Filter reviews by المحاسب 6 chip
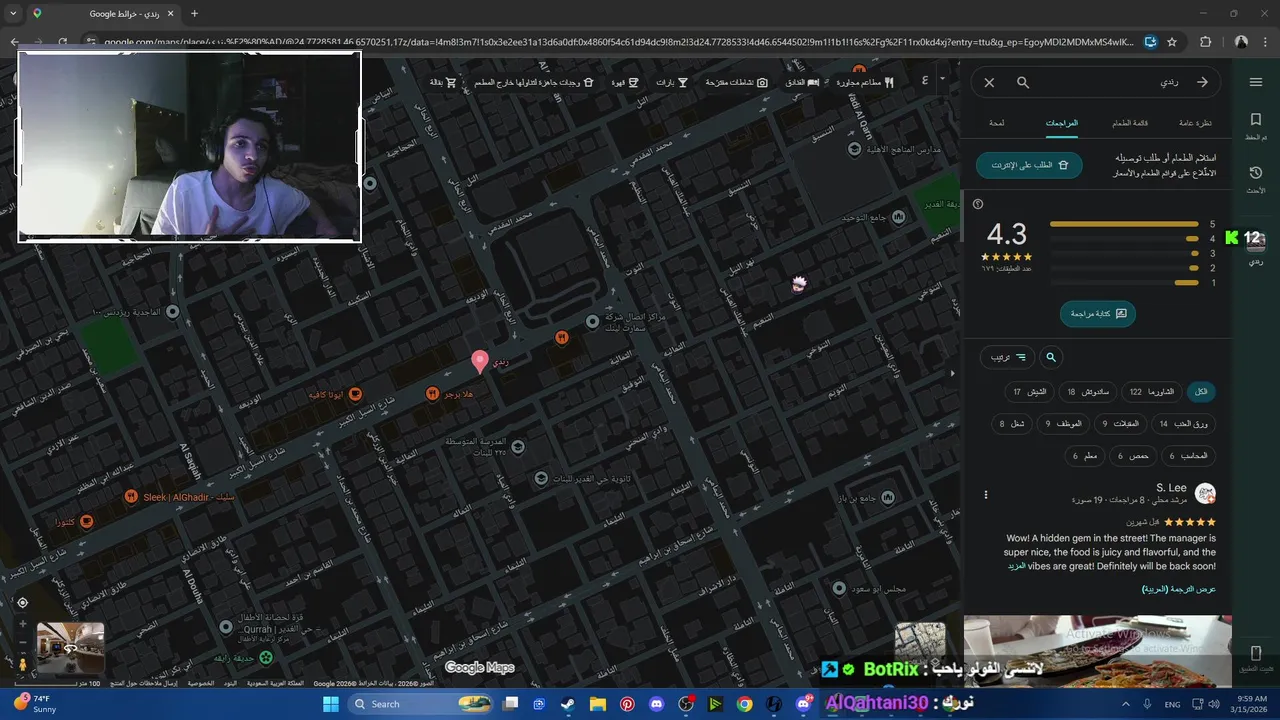1280x720 pixels. coord(1188,456)
